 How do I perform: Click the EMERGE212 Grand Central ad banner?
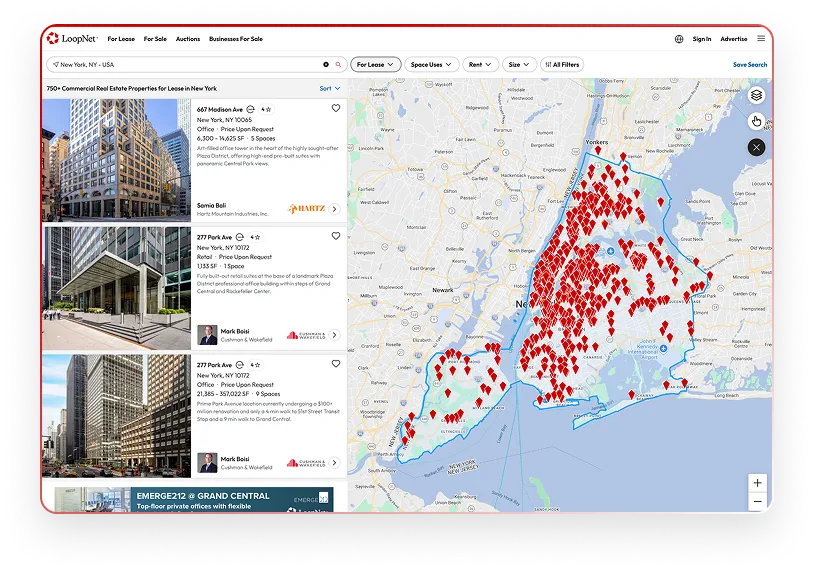[194, 499]
